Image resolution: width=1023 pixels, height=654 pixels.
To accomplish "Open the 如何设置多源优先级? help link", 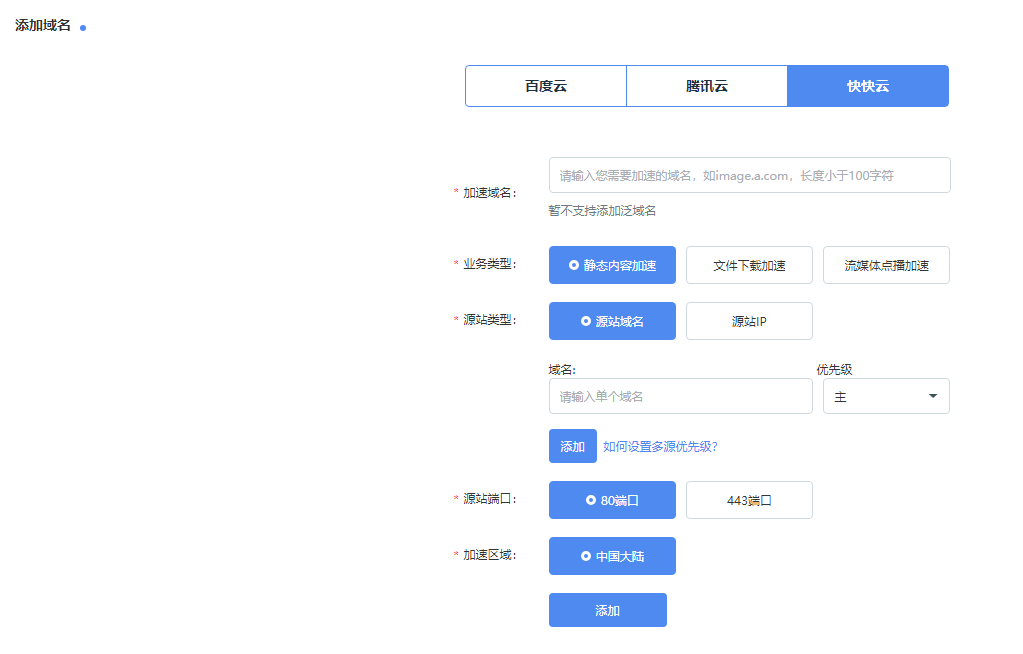I will pyautogui.click(x=660, y=447).
